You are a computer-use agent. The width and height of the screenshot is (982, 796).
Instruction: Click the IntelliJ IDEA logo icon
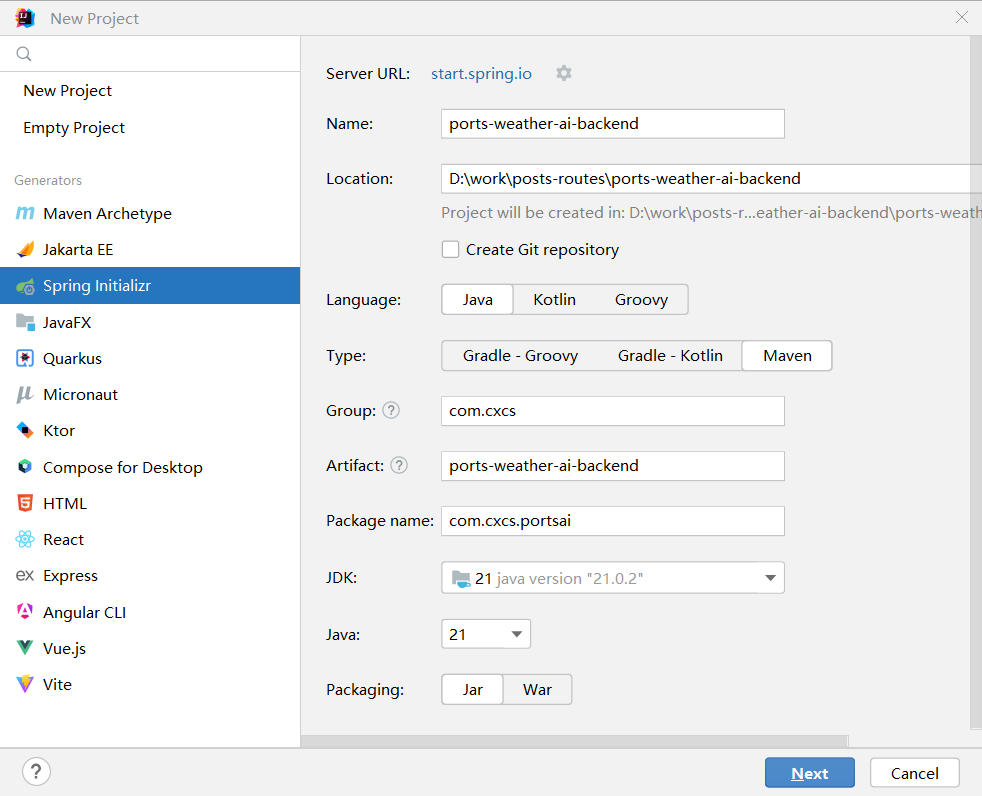click(x=25, y=18)
